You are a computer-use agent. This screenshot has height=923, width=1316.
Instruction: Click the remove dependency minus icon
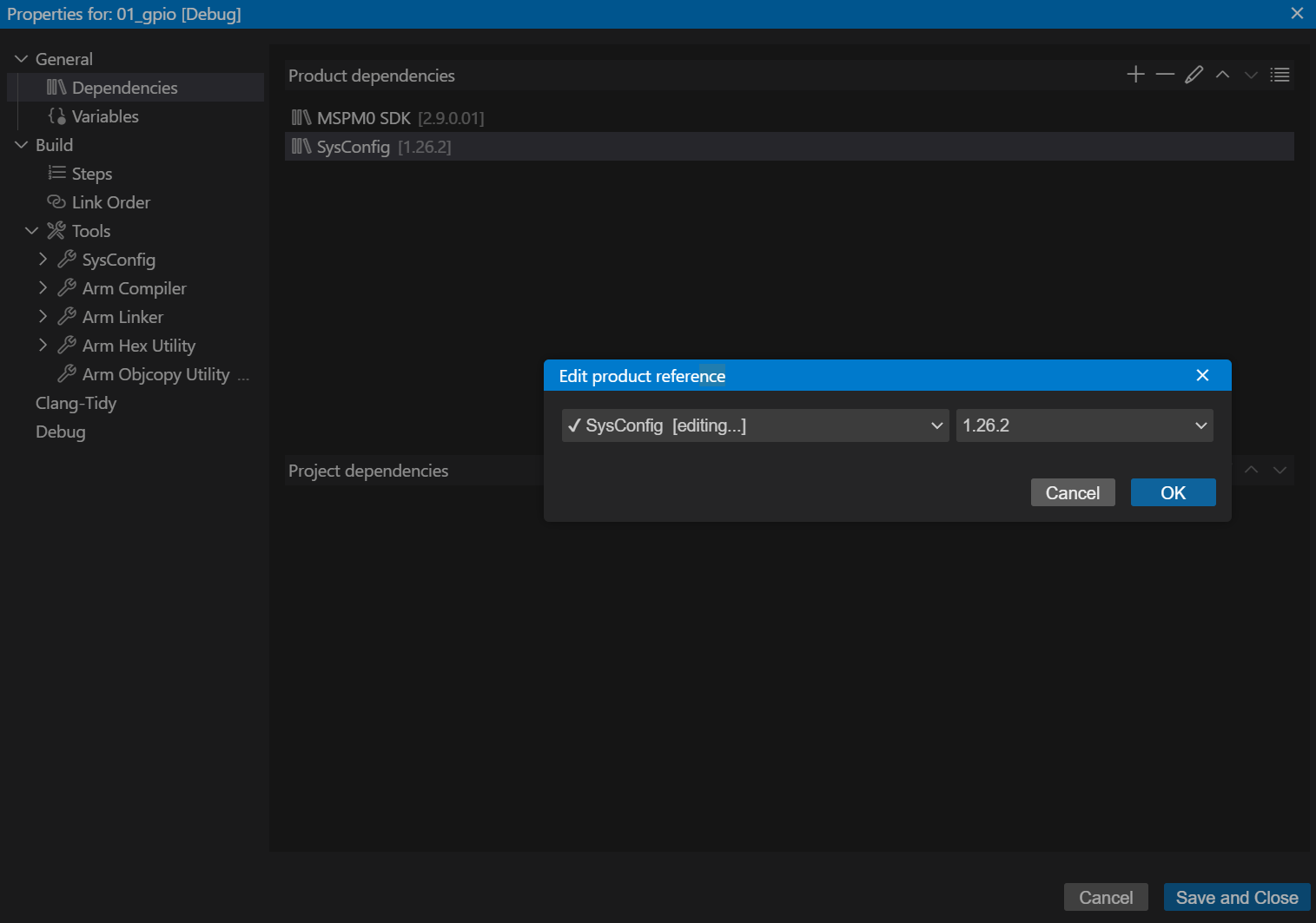[x=1165, y=75]
